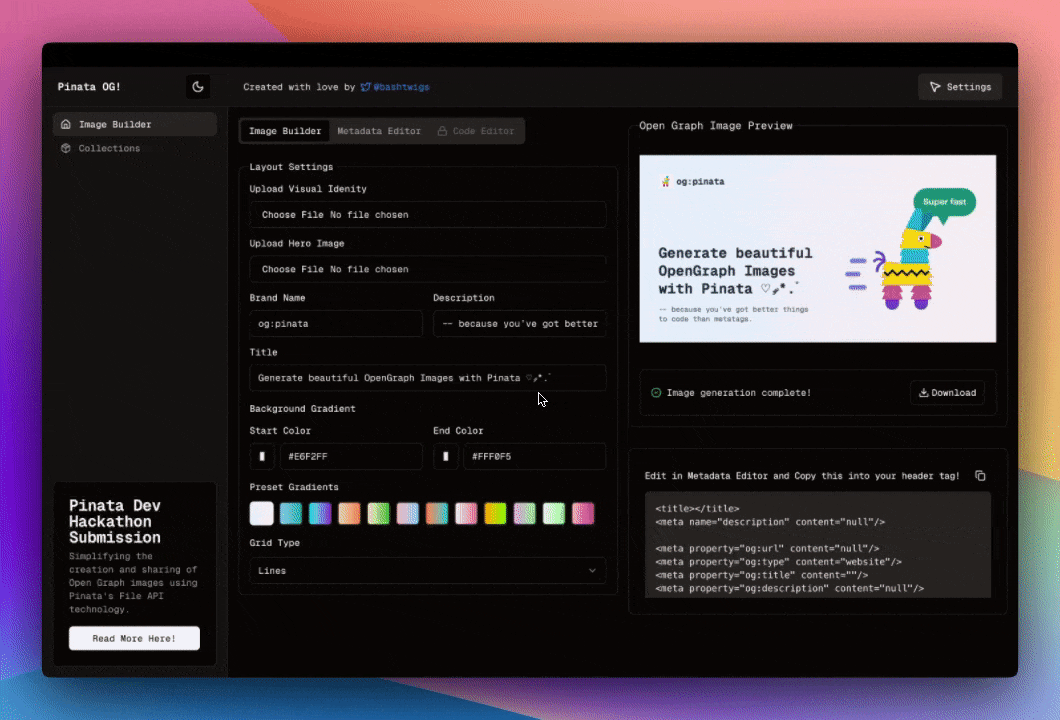The image size is (1060, 720).
Task: Open Settings from the top bar
Action: 960,87
